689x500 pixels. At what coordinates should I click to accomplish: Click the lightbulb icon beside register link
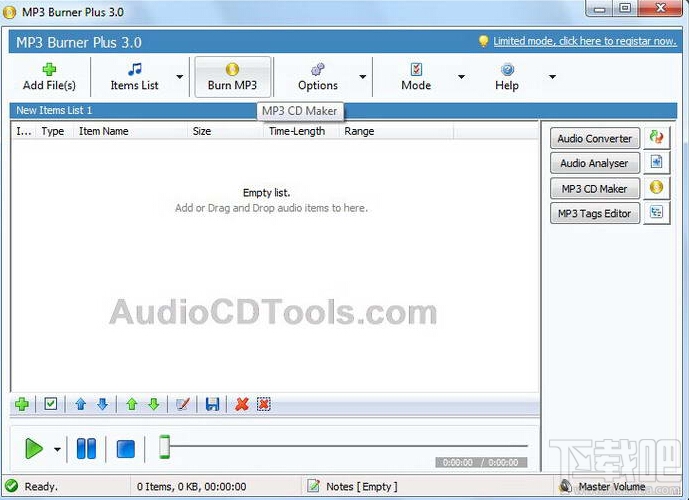(483, 41)
